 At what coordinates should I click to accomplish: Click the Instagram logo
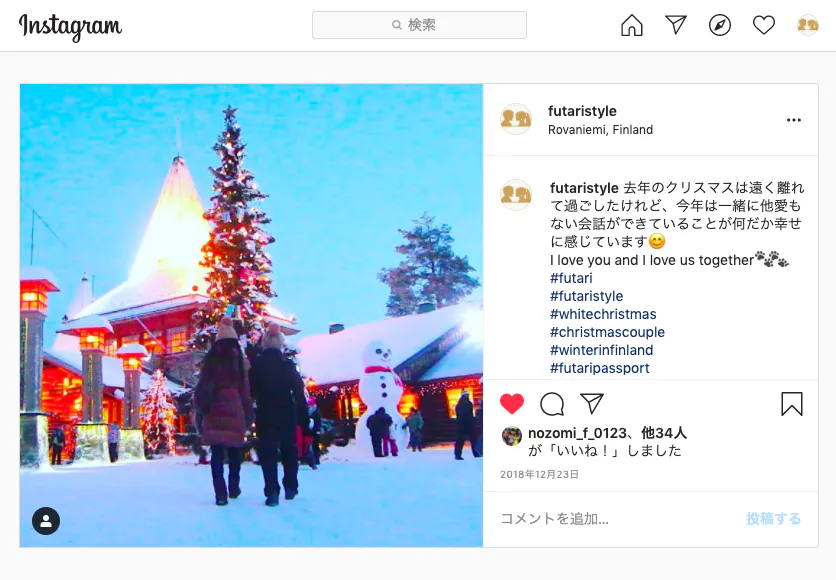click(70, 27)
